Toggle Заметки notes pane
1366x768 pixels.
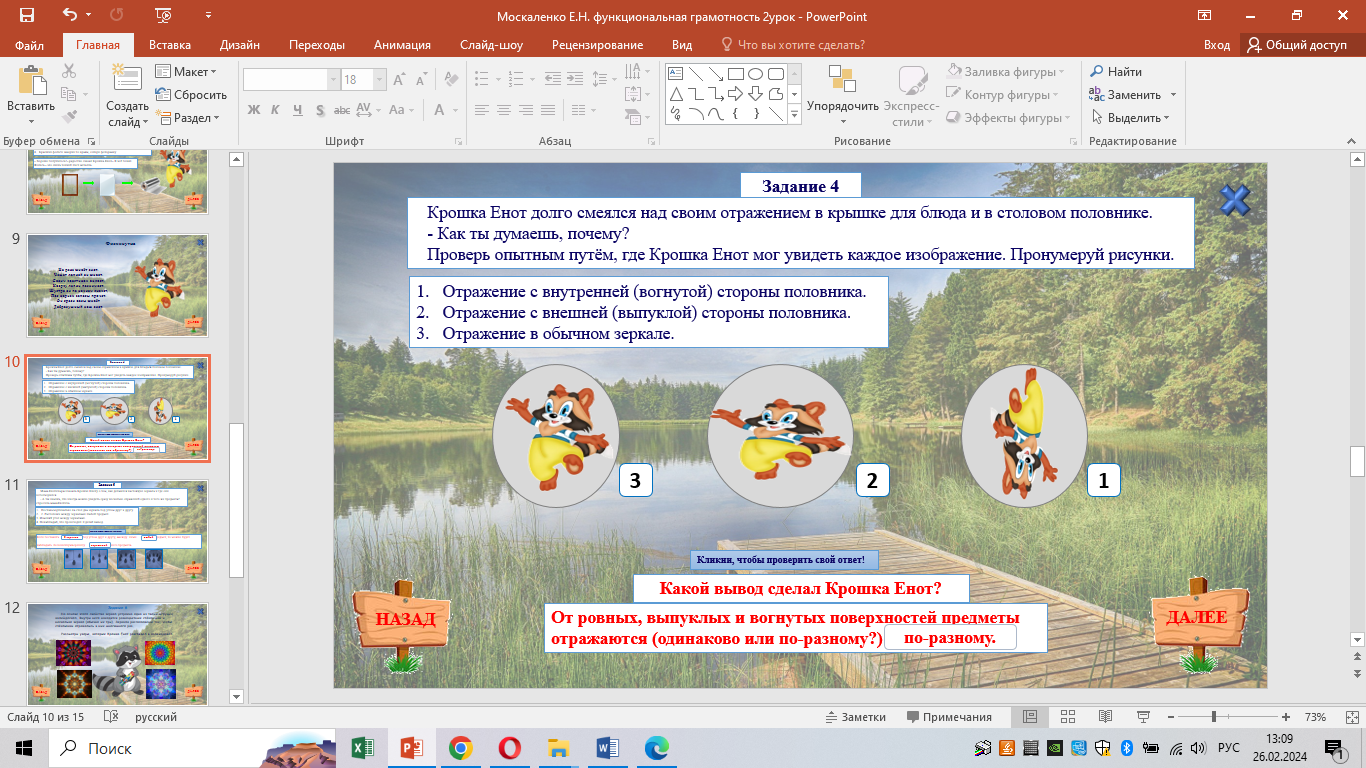click(856, 717)
